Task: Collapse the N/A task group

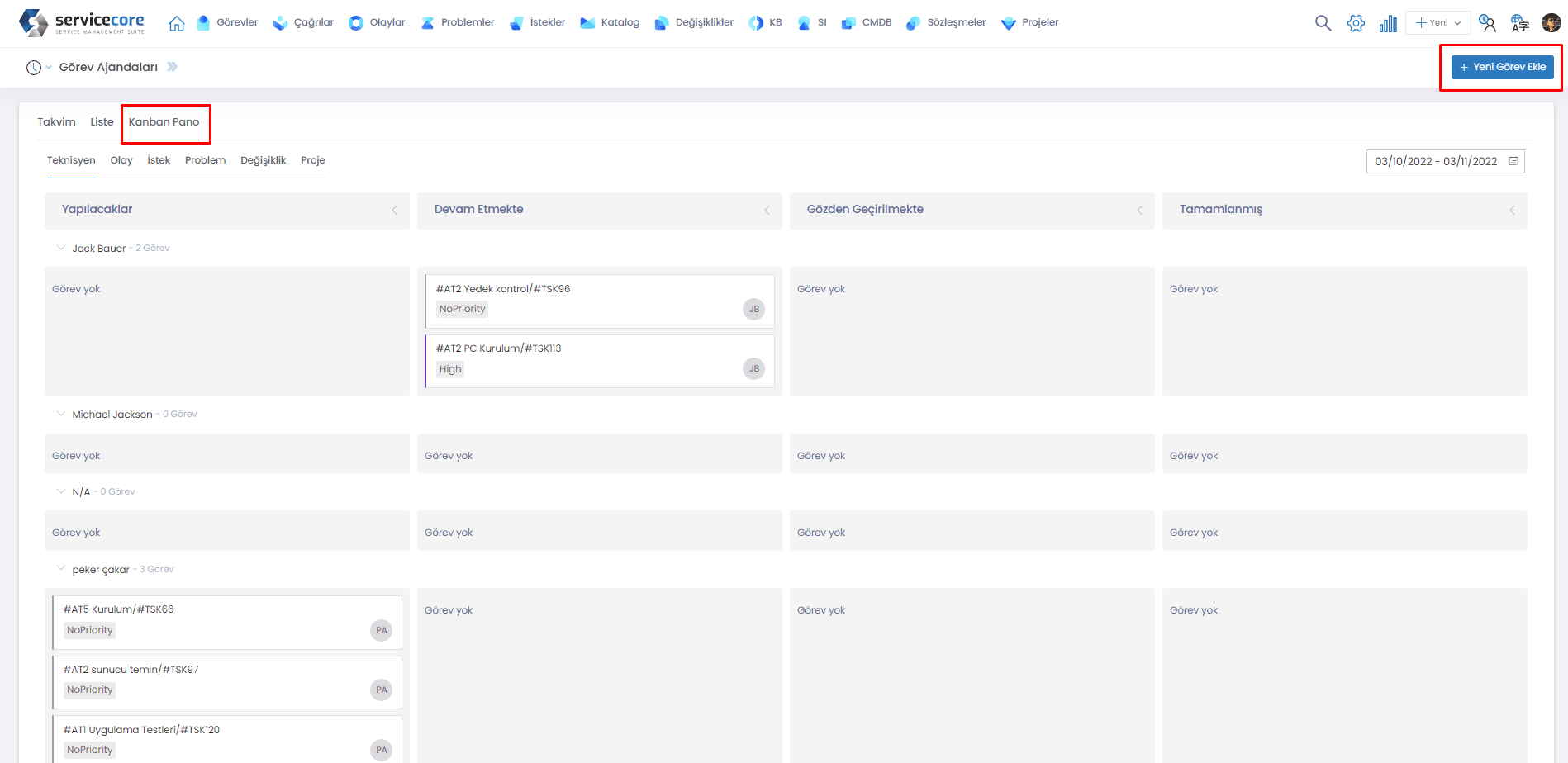Action: point(60,491)
